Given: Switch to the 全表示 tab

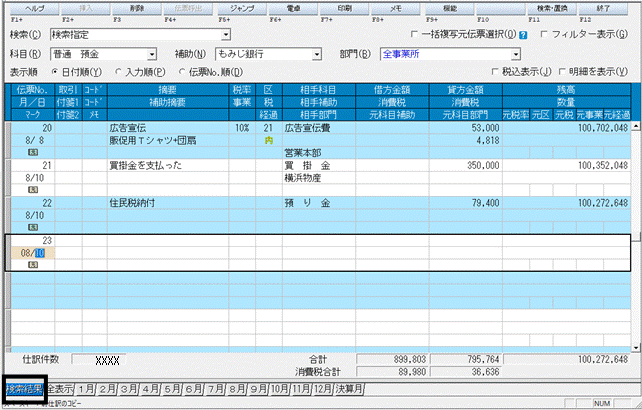Looking at the screenshot, I should pos(60,389).
